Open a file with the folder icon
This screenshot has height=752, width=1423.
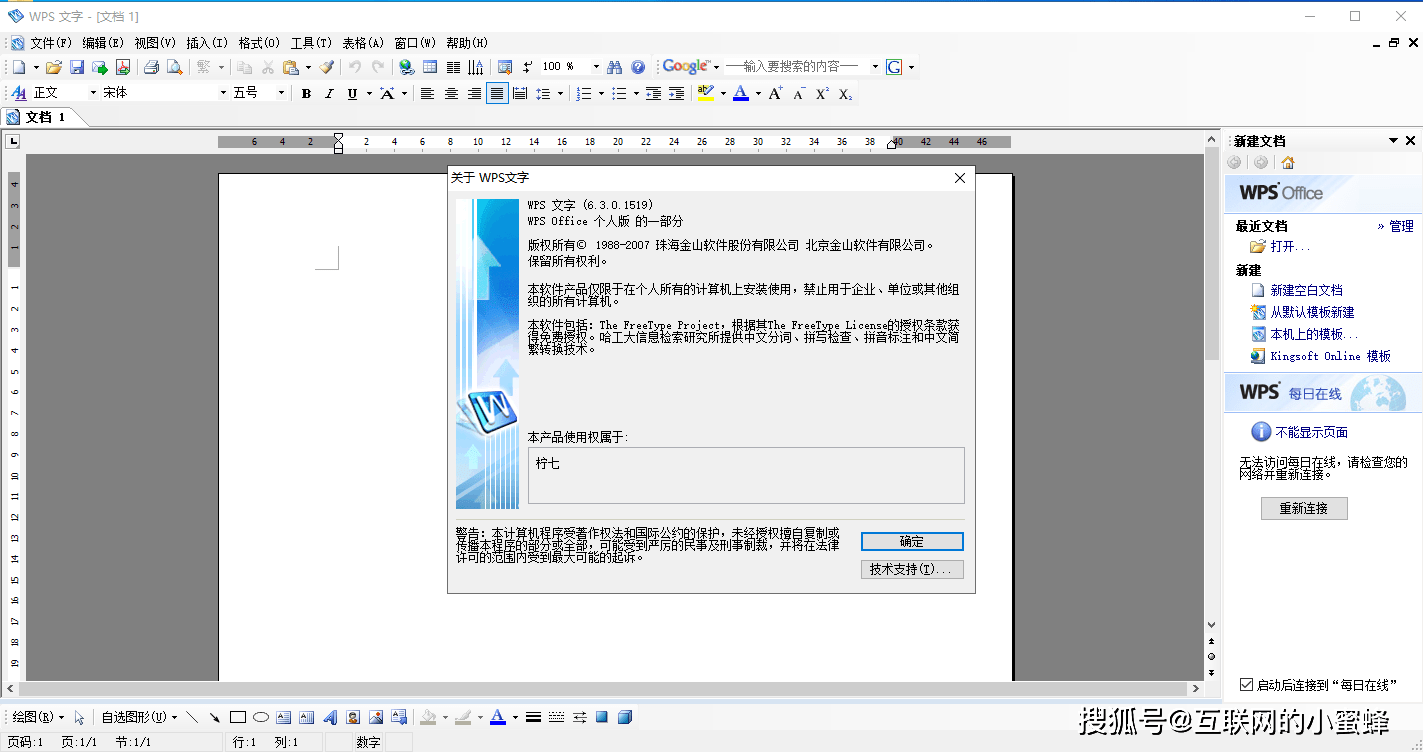click(54, 67)
